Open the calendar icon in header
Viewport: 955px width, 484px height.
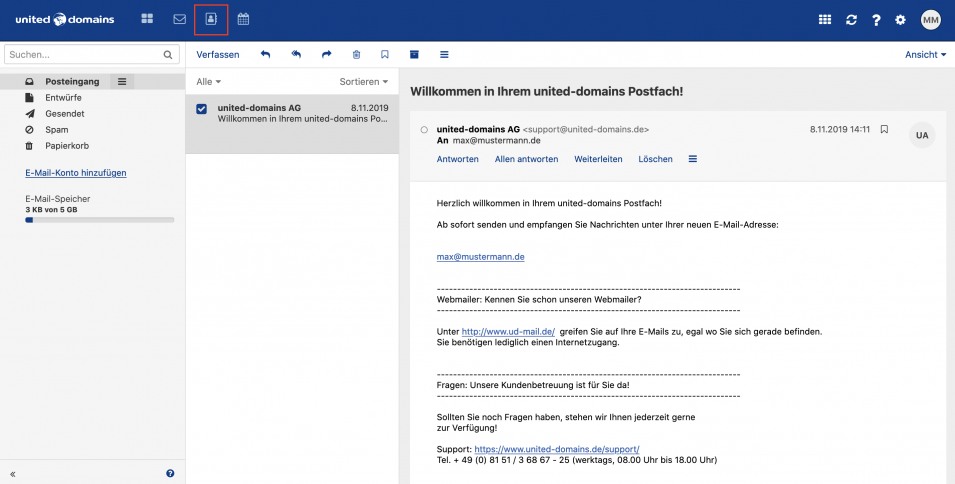[x=243, y=19]
